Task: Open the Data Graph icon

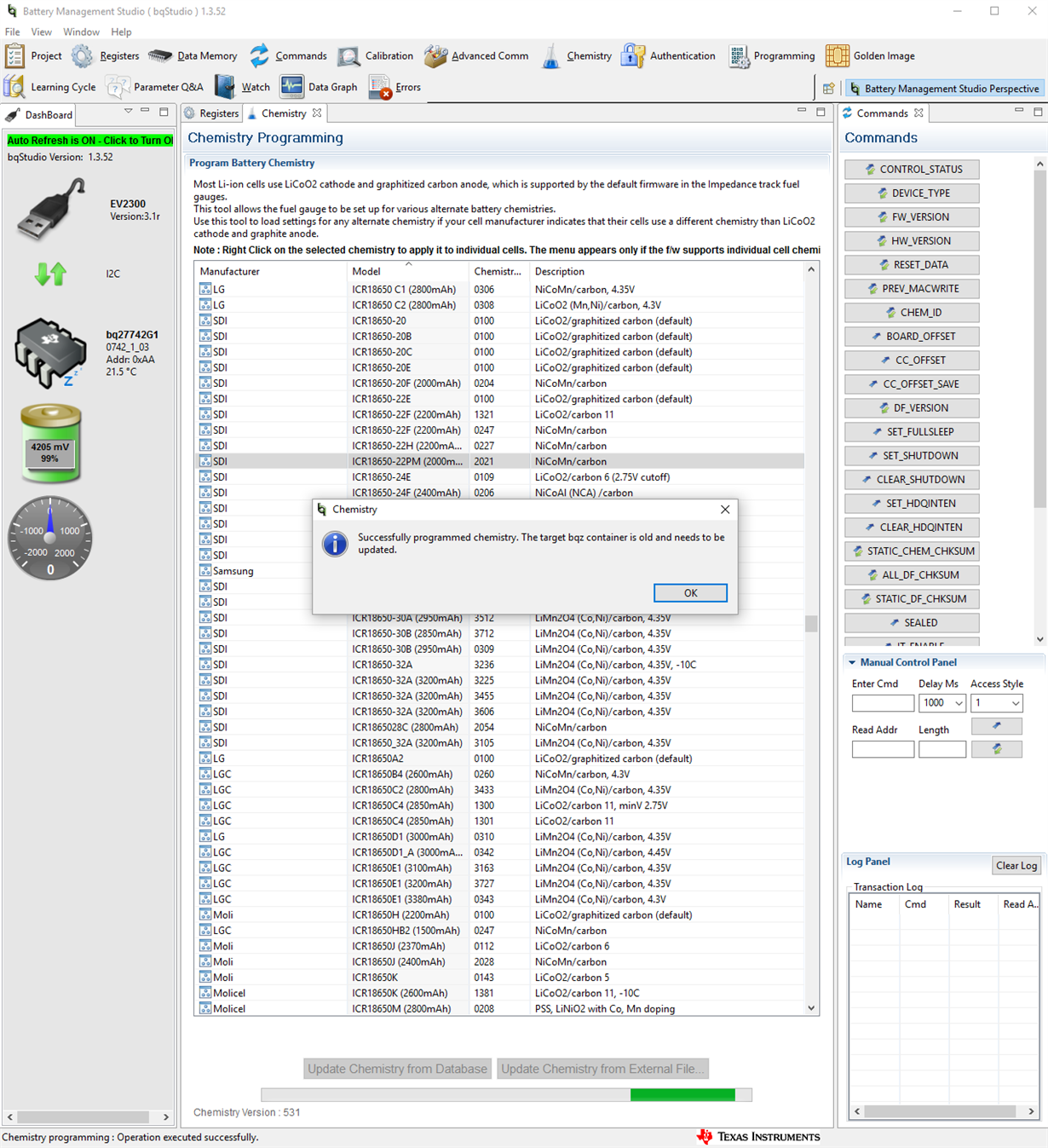Action: tap(291, 87)
